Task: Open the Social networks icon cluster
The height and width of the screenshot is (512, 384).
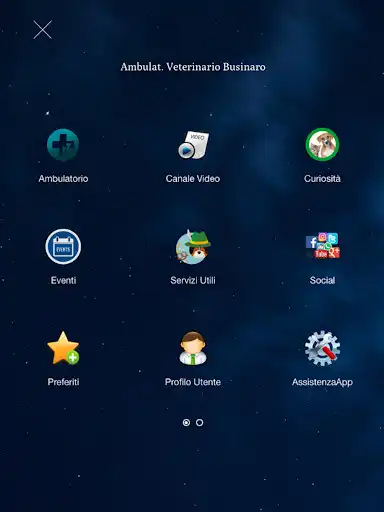Action: point(322,246)
